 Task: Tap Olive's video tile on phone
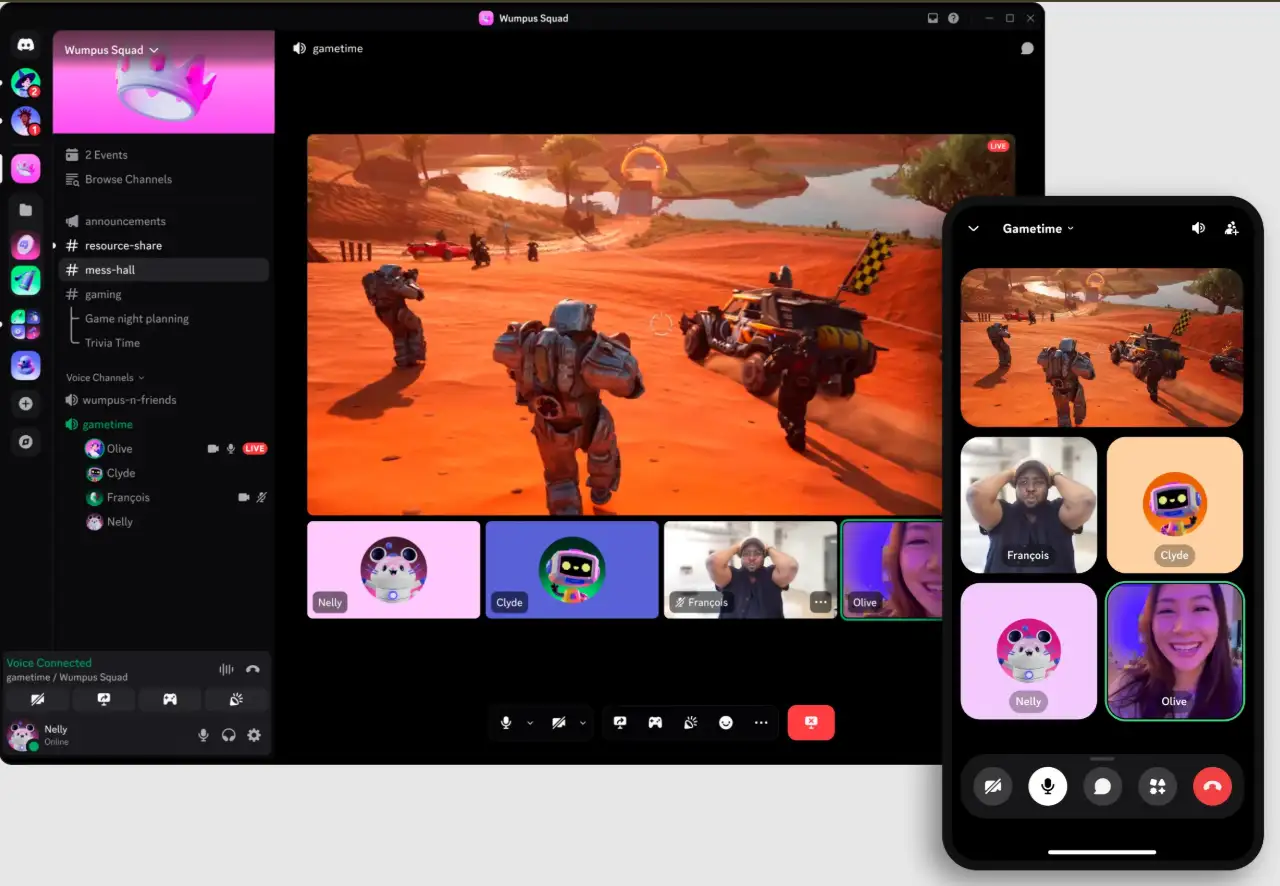tap(1175, 651)
